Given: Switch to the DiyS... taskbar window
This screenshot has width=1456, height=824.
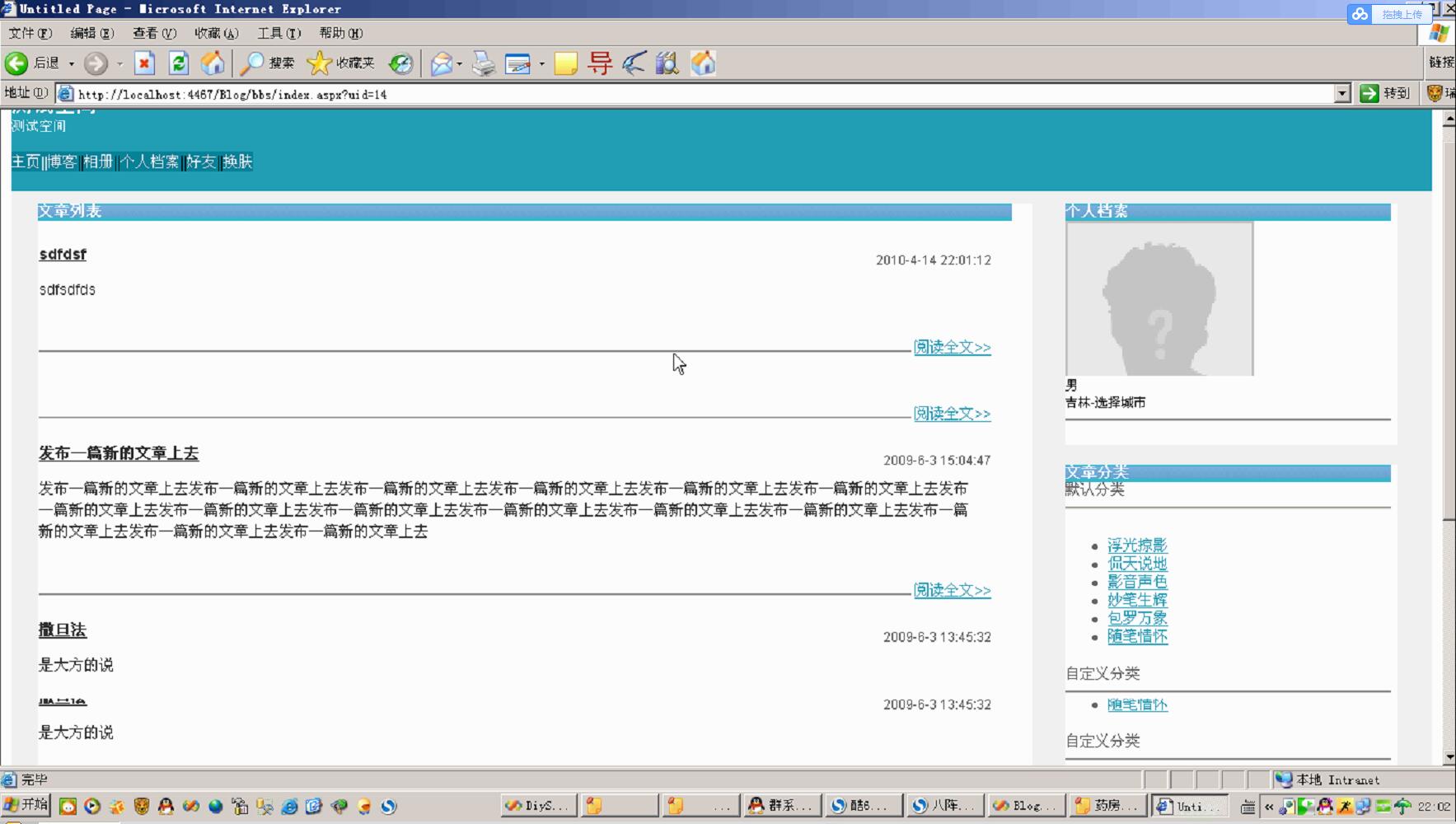Looking at the screenshot, I should click(x=537, y=806).
